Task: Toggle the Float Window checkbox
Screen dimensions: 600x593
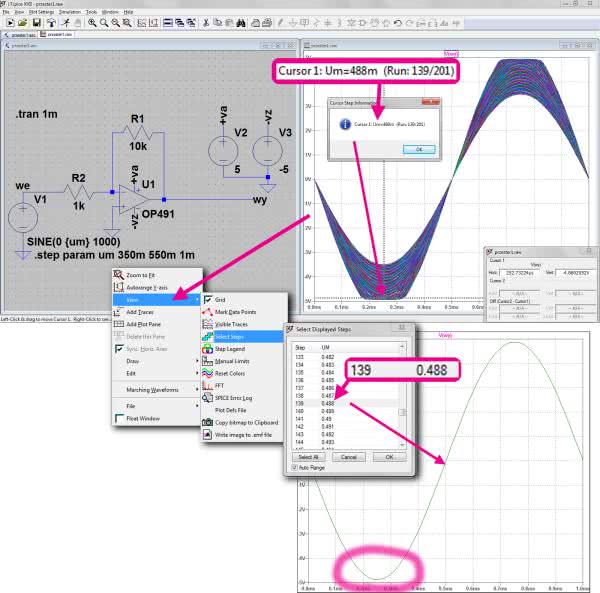Action: (118, 418)
